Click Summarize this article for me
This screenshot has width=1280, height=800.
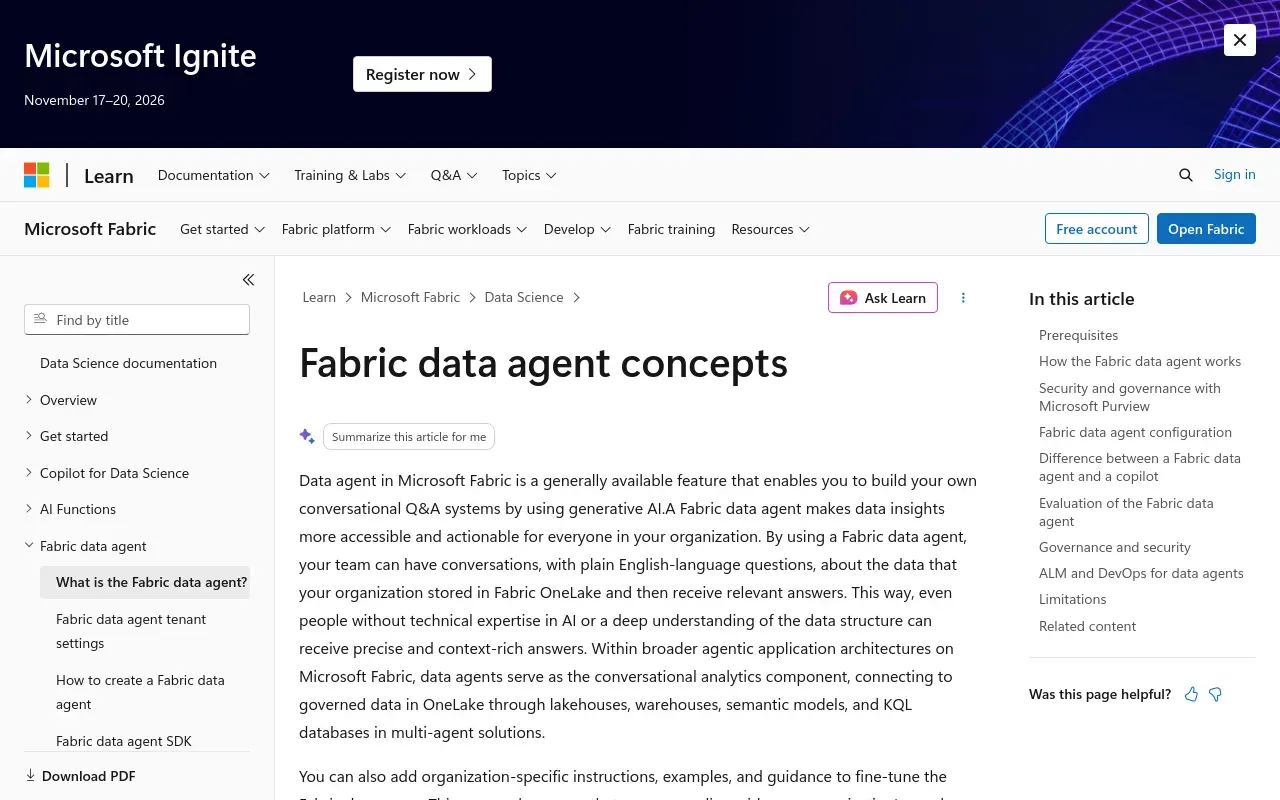click(x=409, y=437)
